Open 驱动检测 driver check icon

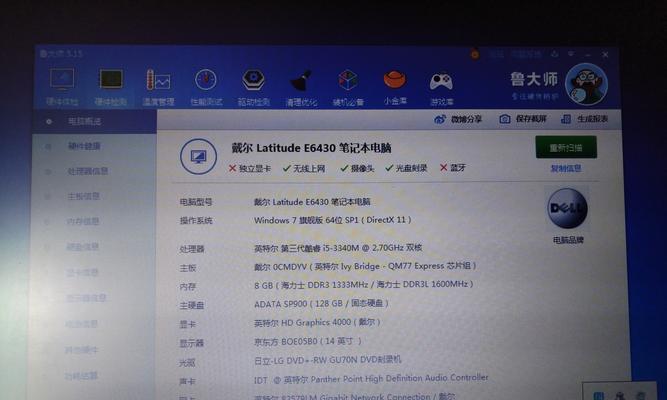click(254, 80)
